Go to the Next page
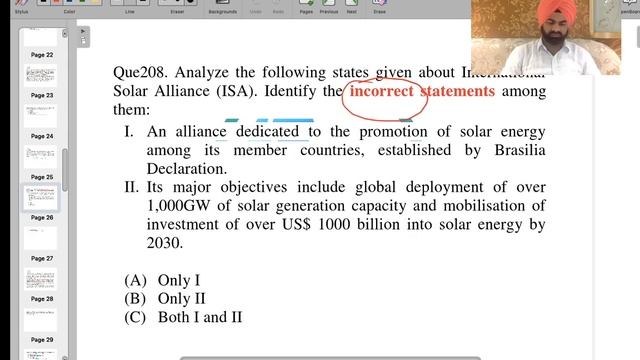The width and height of the screenshot is (640, 360). [351, 6]
